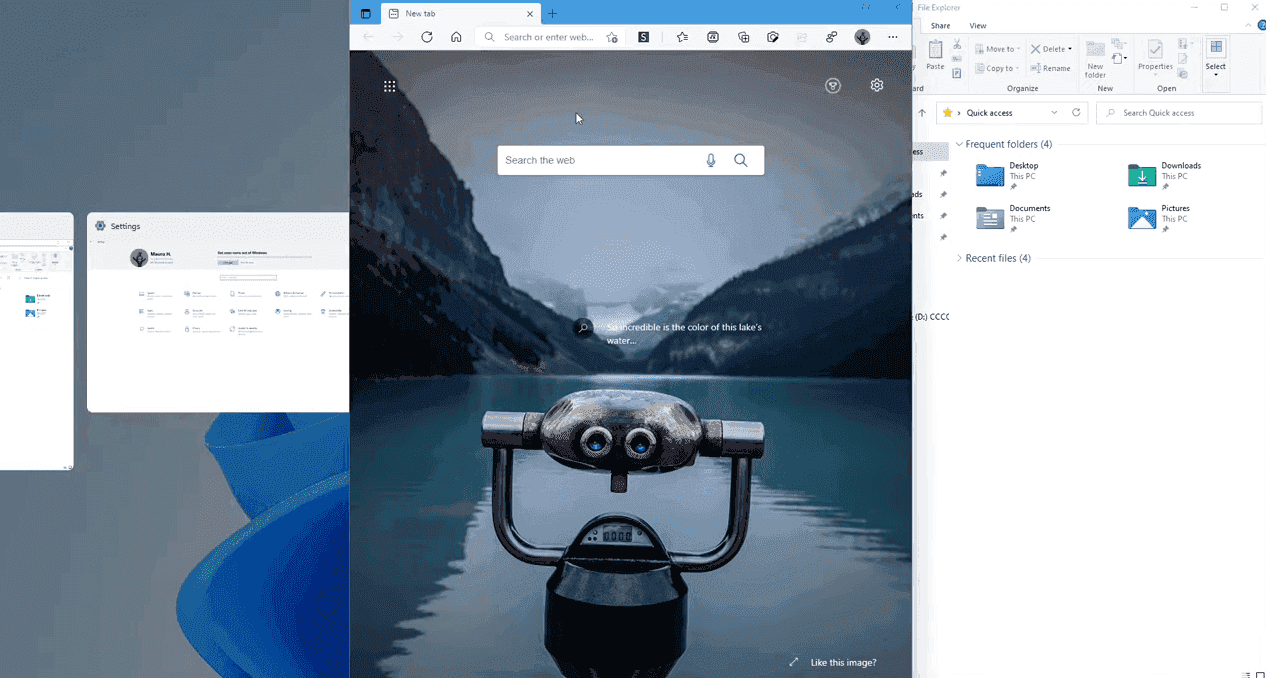
Task: Close the New tab in Edge
Action: [530, 14]
